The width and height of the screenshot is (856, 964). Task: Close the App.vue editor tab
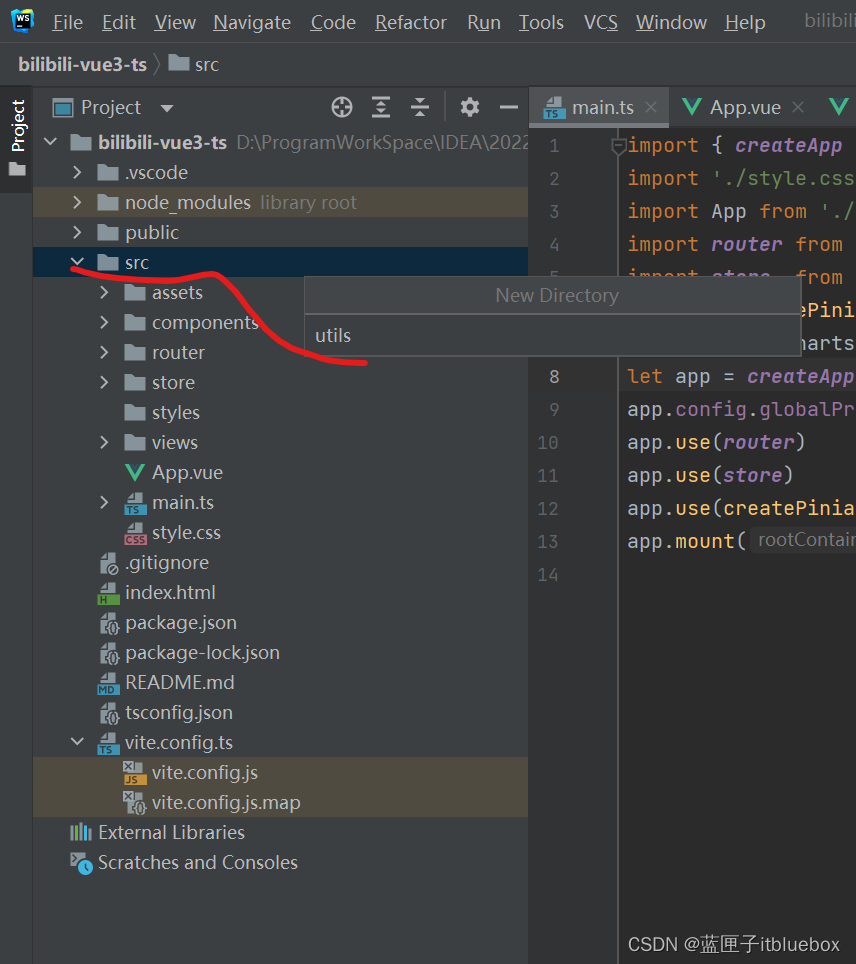pyautogui.click(x=799, y=108)
